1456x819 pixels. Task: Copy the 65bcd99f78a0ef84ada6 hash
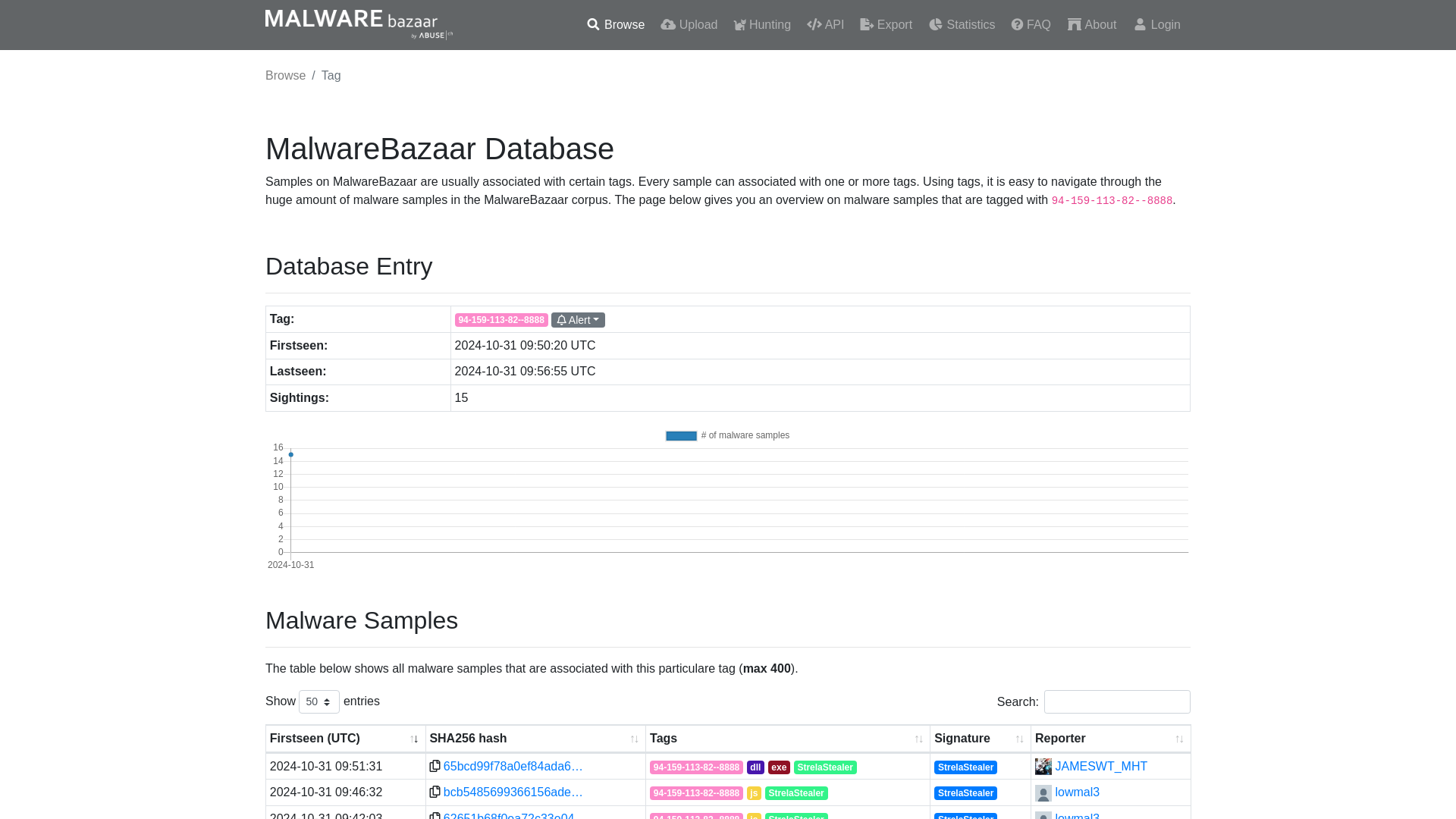point(435,766)
